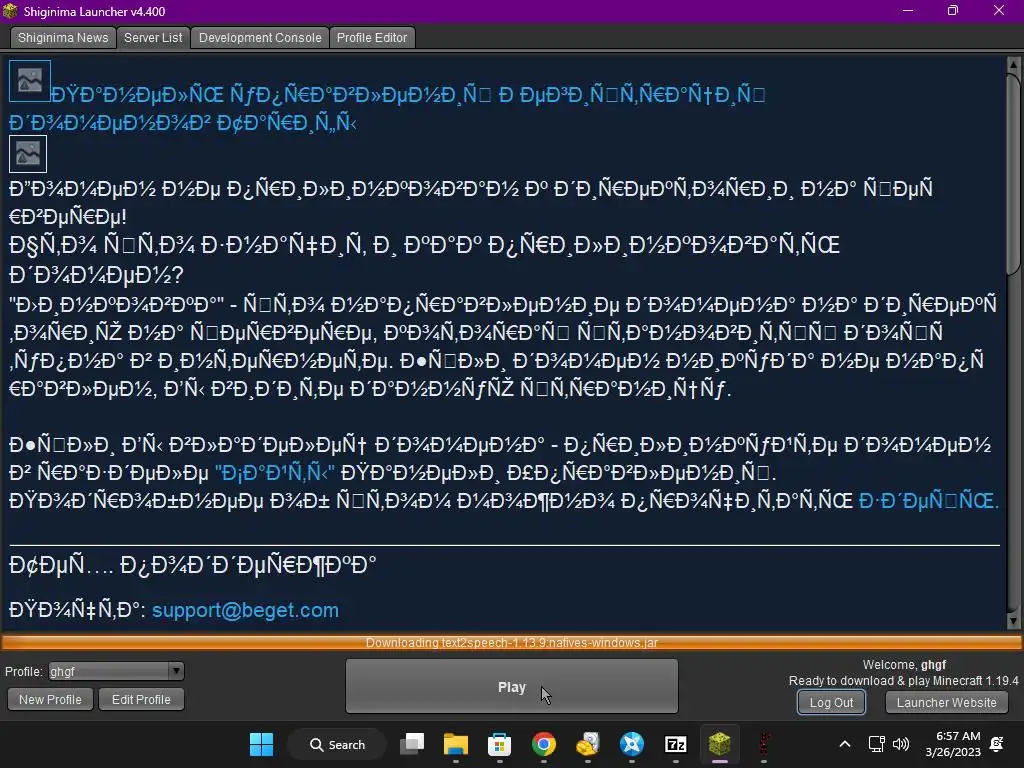Switch to the Profile Editor tab
1024x768 pixels.
pos(372,37)
